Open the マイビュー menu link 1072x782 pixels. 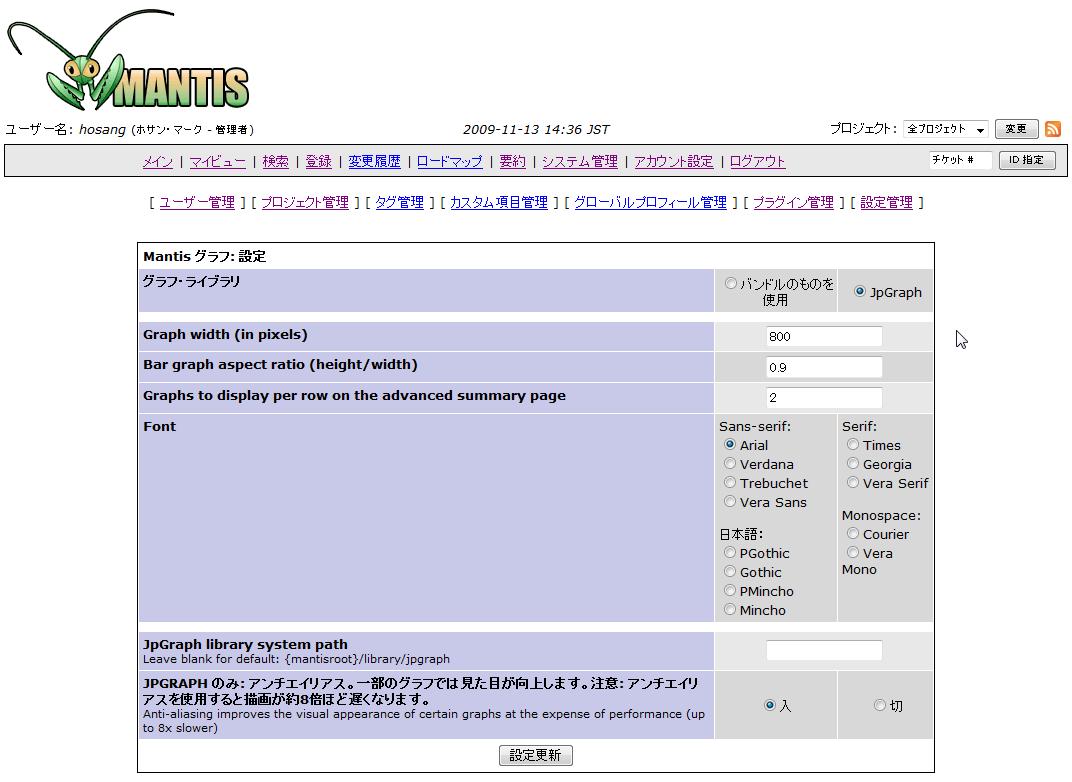point(217,161)
